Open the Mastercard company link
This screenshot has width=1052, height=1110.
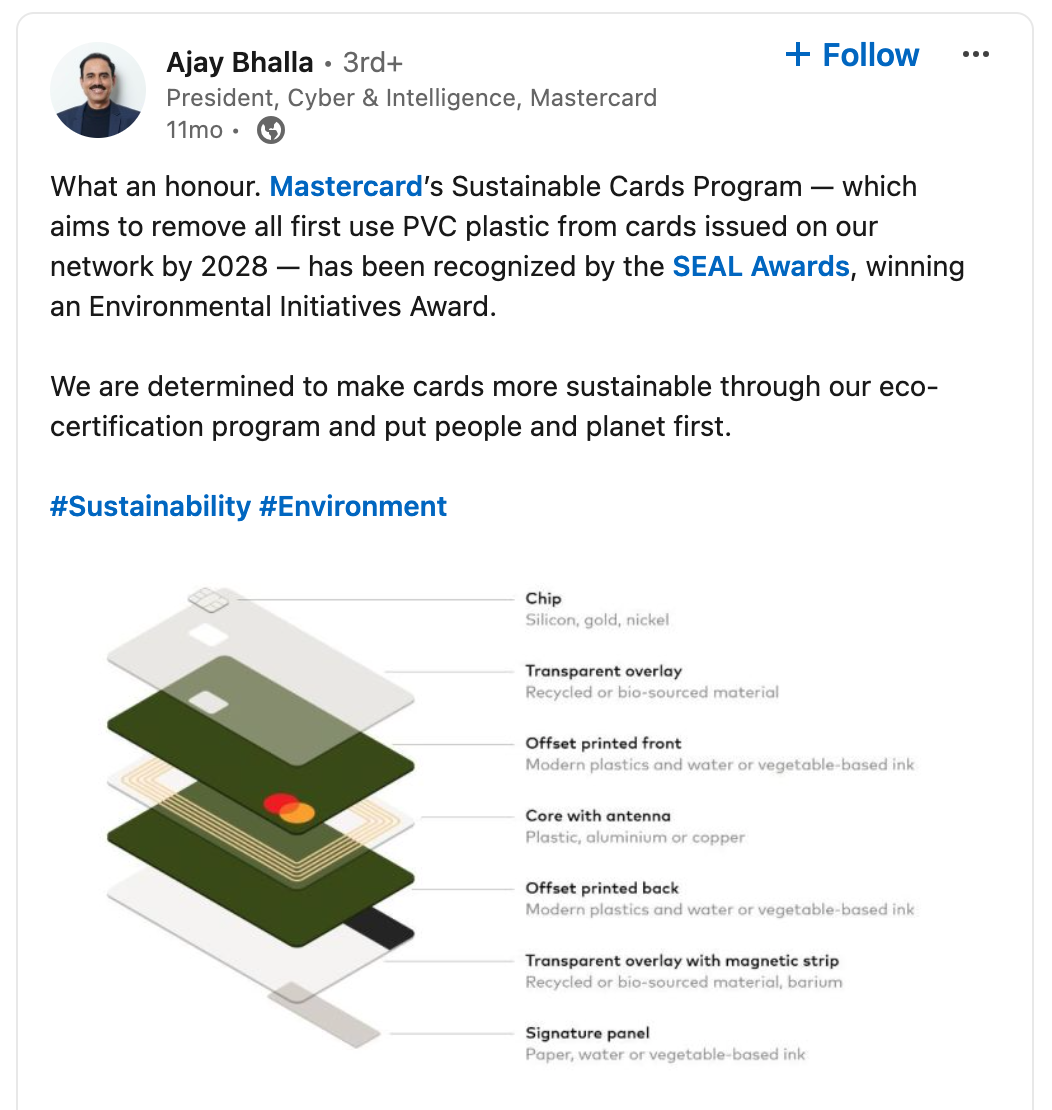pos(346,187)
